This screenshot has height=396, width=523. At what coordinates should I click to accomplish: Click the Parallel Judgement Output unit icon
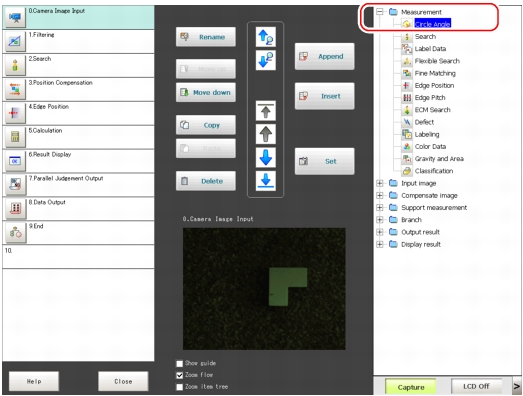point(15,185)
